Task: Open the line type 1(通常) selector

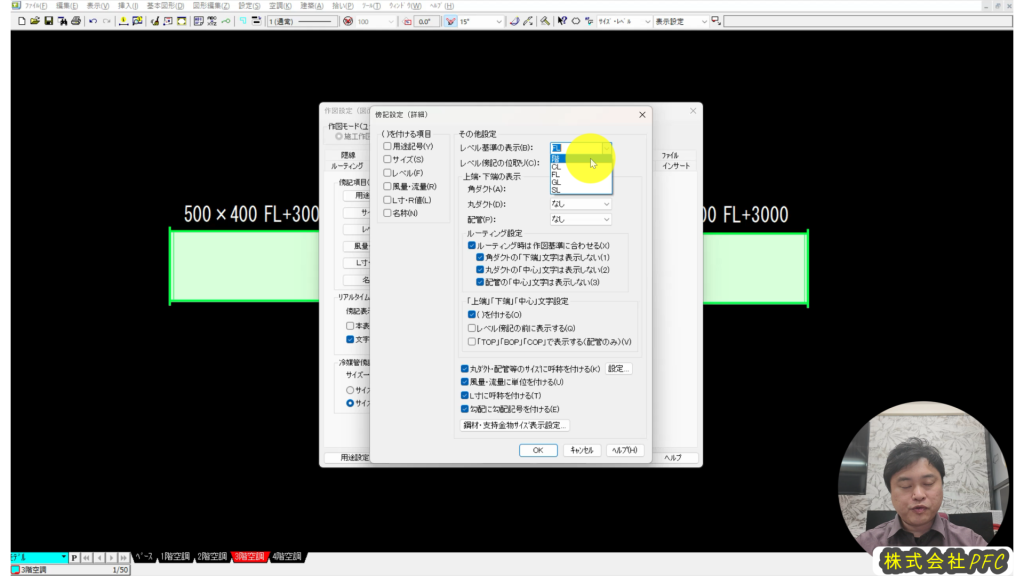Action: [300, 21]
